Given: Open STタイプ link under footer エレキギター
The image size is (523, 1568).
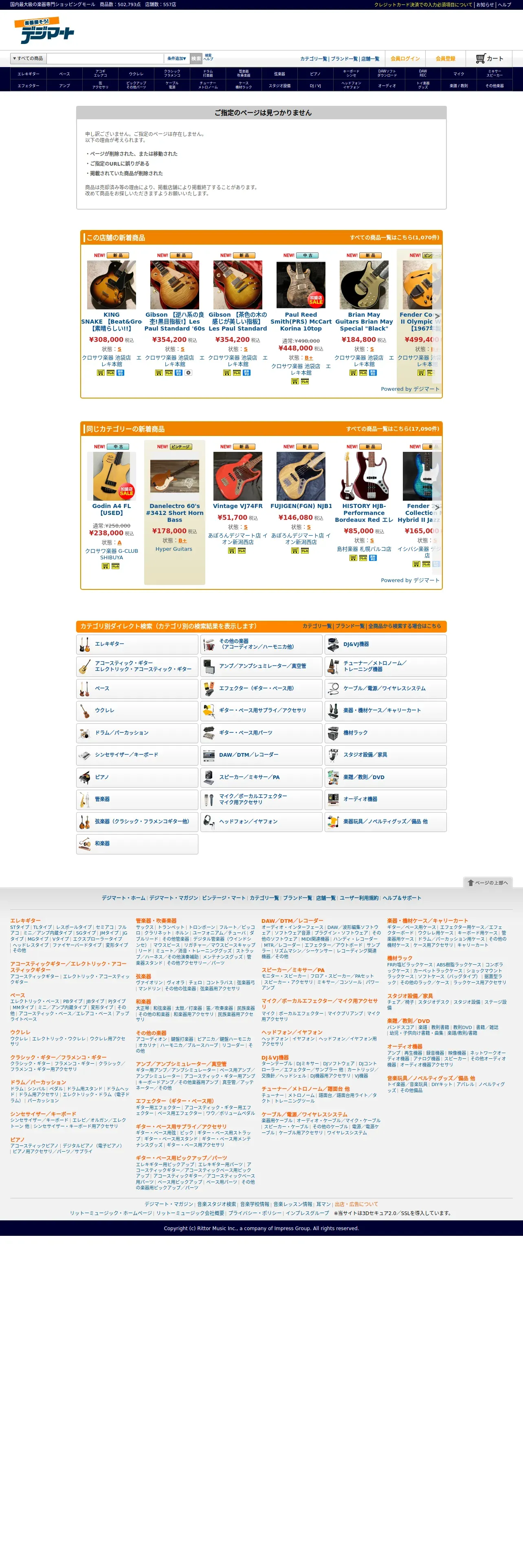Looking at the screenshot, I should pyautogui.click(x=20, y=927).
